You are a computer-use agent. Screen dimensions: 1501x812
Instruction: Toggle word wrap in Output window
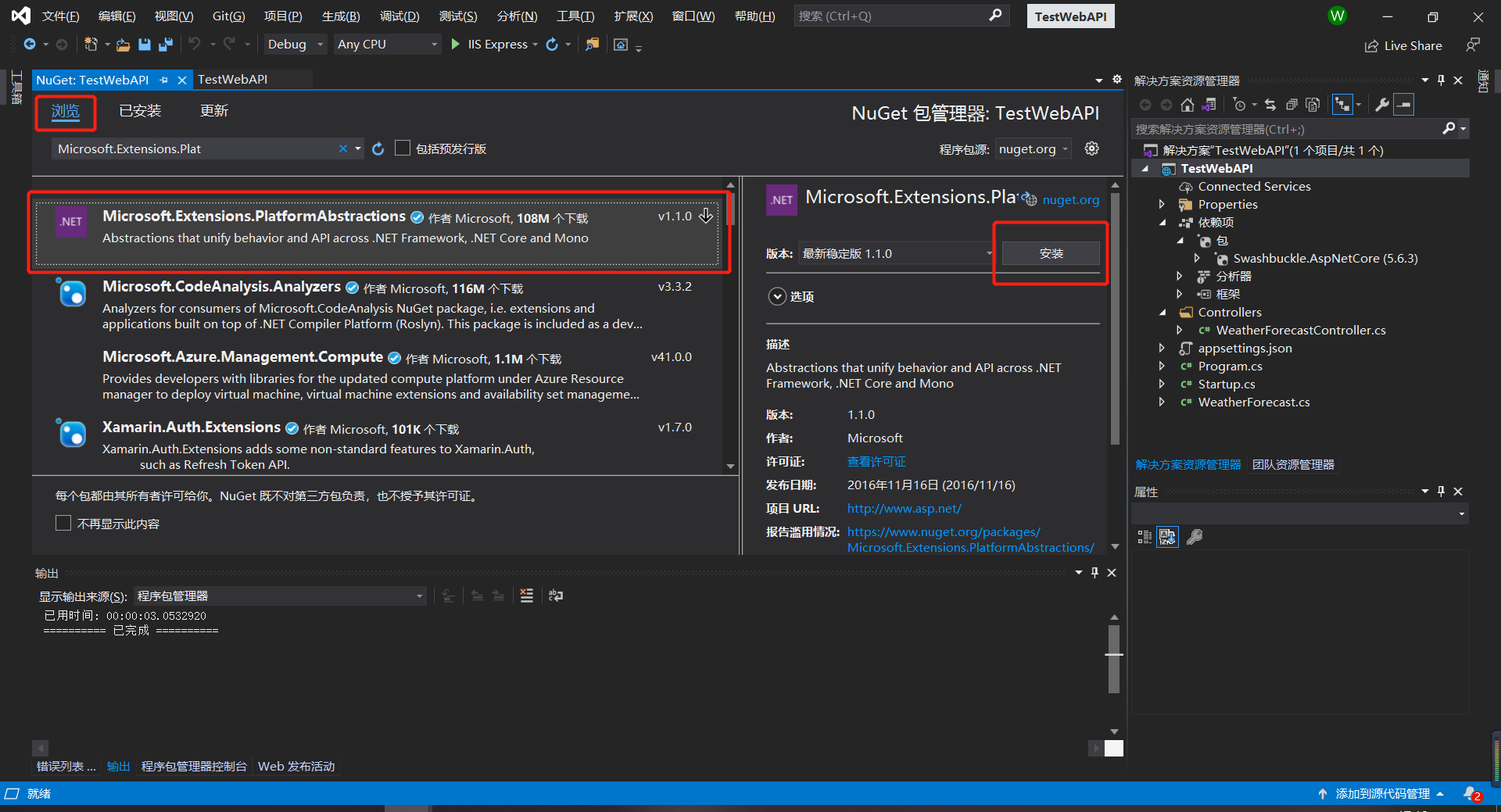pos(556,596)
